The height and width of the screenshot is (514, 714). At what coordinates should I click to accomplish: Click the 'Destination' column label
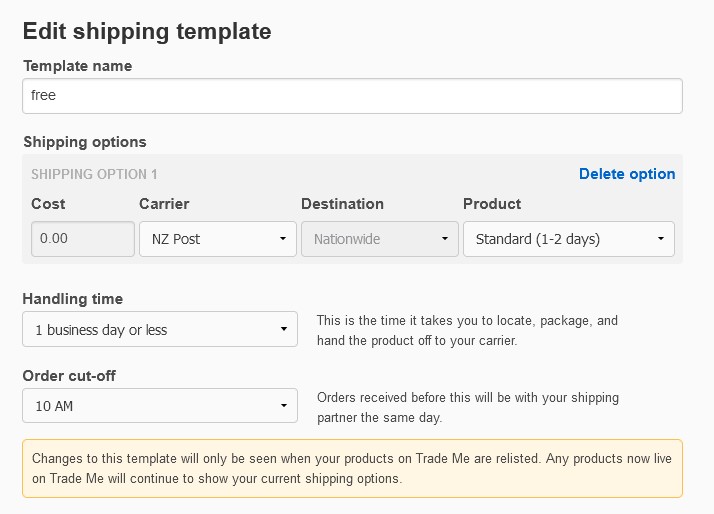[x=342, y=204]
